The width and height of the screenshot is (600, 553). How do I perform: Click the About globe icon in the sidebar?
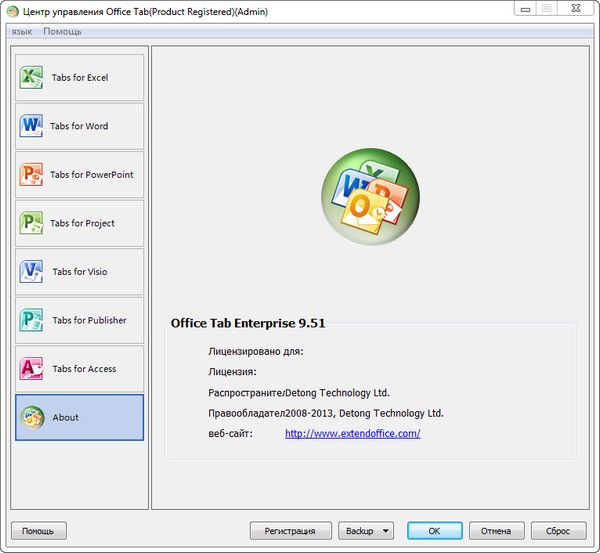click(x=32, y=417)
